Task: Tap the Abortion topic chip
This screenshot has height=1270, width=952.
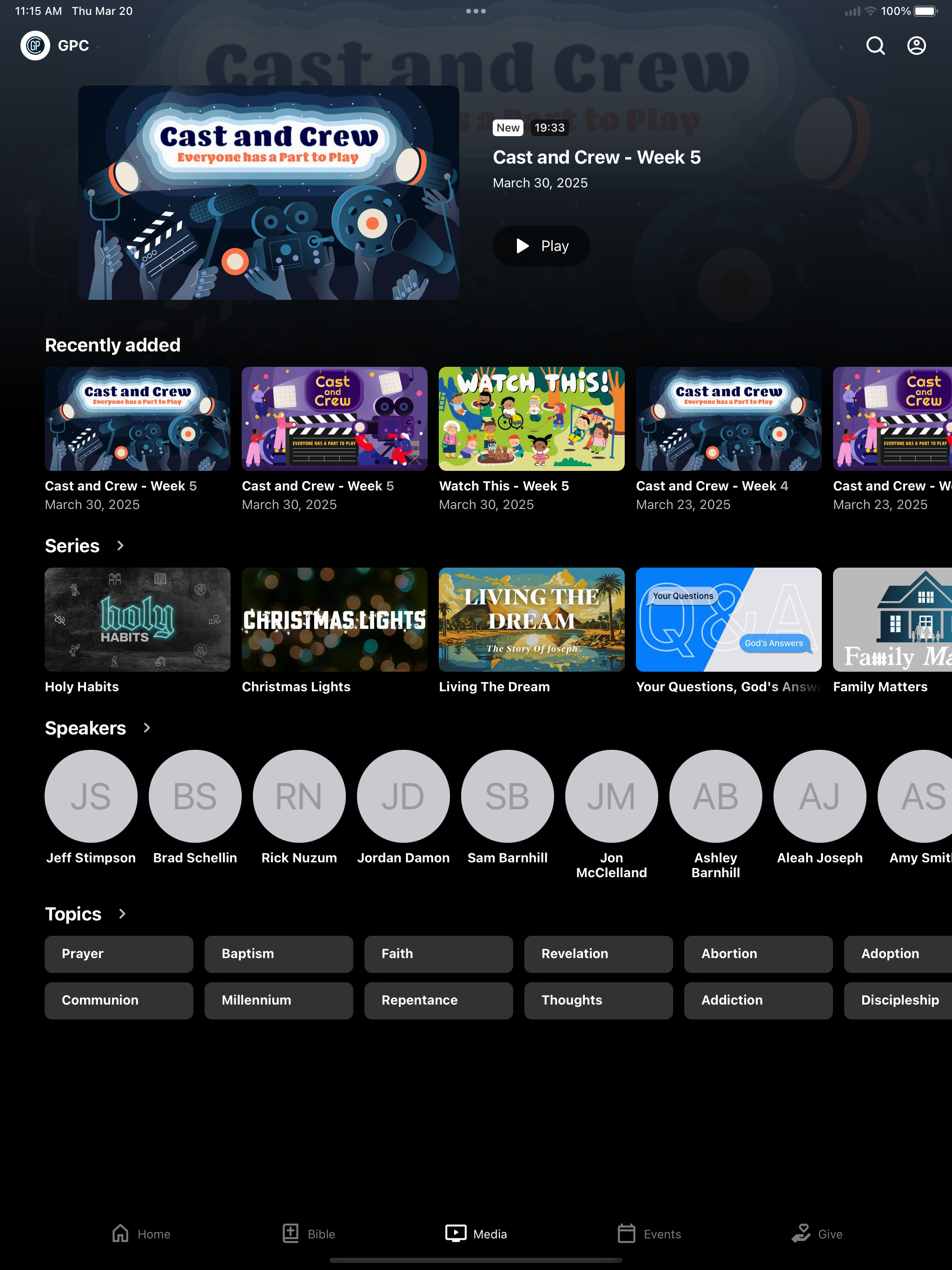Action: coord(759,953)
